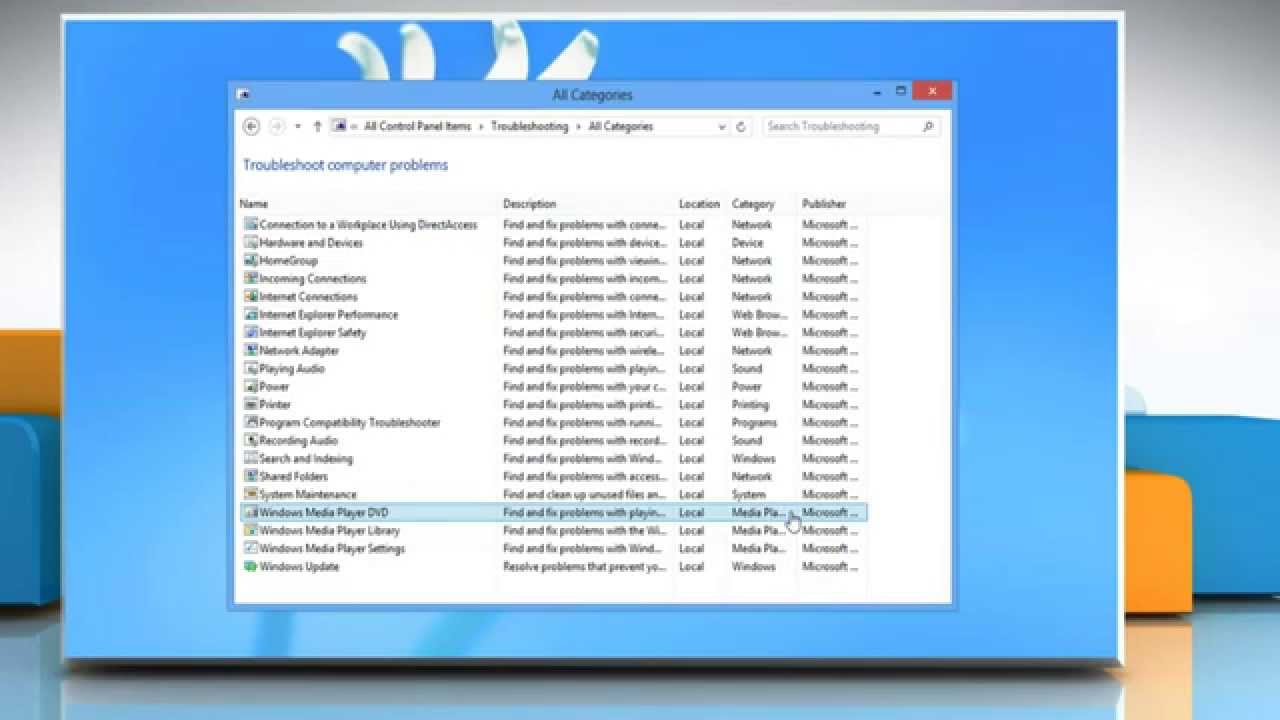Click the Program Compatibility Troubleshooter icon
Screen dimensions: 1280x720
coord(251,423)
